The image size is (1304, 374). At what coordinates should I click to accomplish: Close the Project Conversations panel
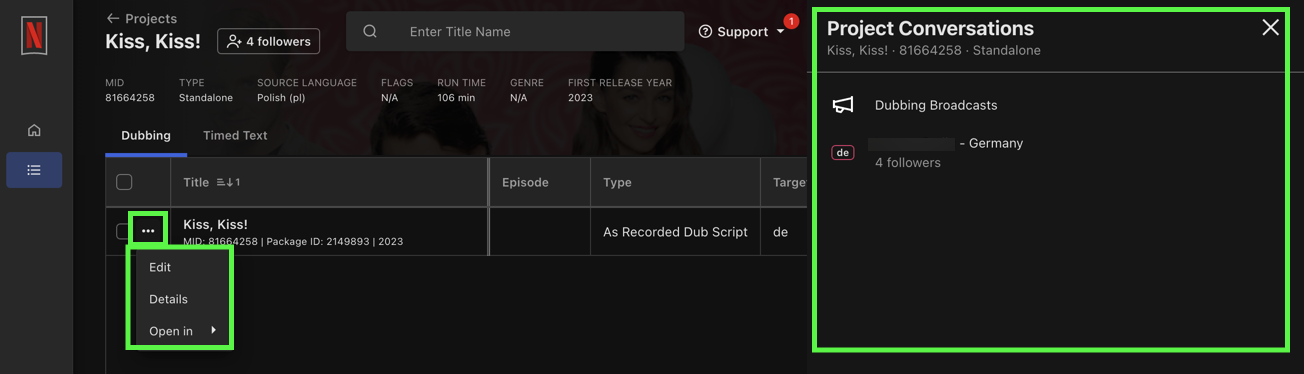coord(1270,28)
